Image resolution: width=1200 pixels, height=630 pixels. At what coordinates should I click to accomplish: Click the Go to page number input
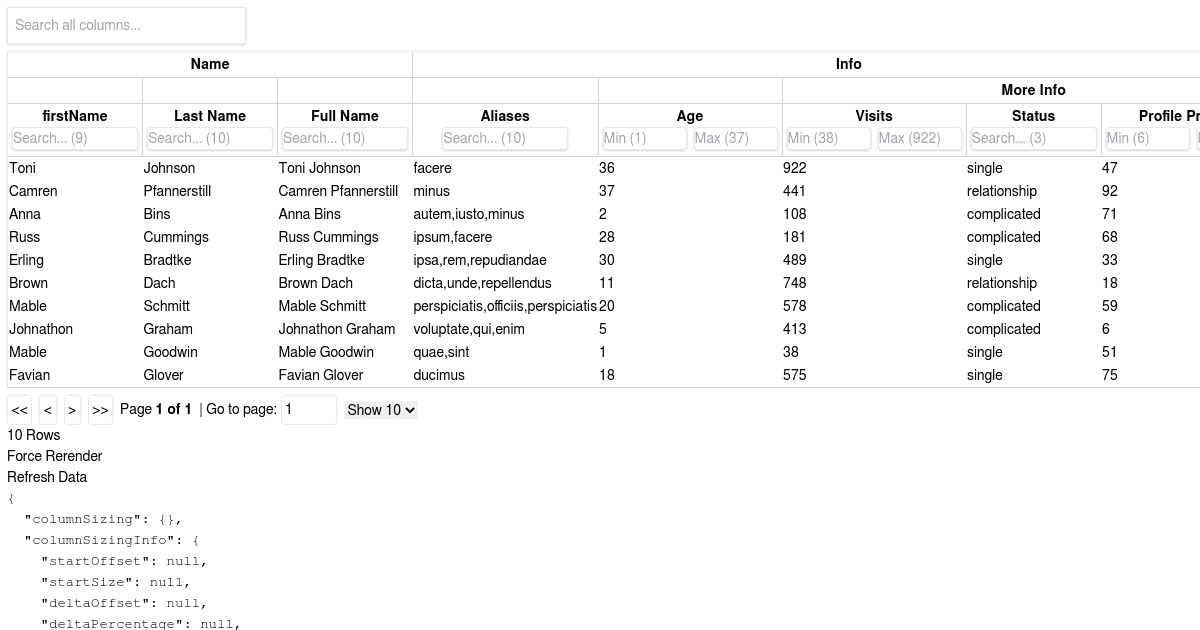309,410
